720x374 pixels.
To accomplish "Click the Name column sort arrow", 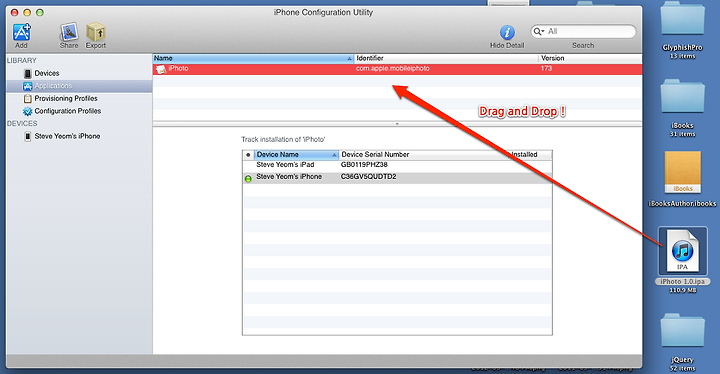I will click(349, 59).
